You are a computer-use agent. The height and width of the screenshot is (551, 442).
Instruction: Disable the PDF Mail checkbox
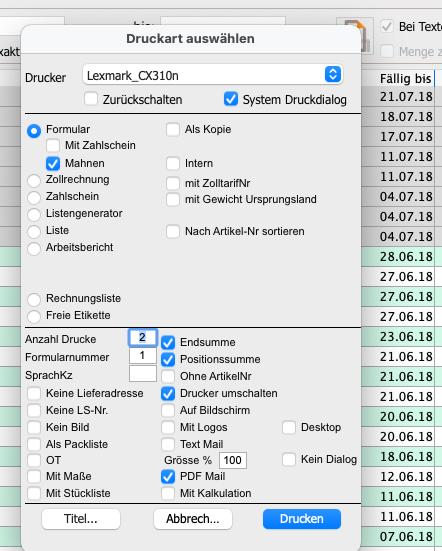(168, 477)
